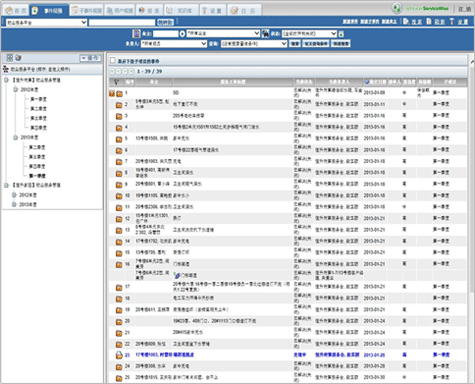Click the search button after query dropdown
Image resolution: width=475 pixels, height=384 pixels.
pyautogui.click(x=295, y=44)
